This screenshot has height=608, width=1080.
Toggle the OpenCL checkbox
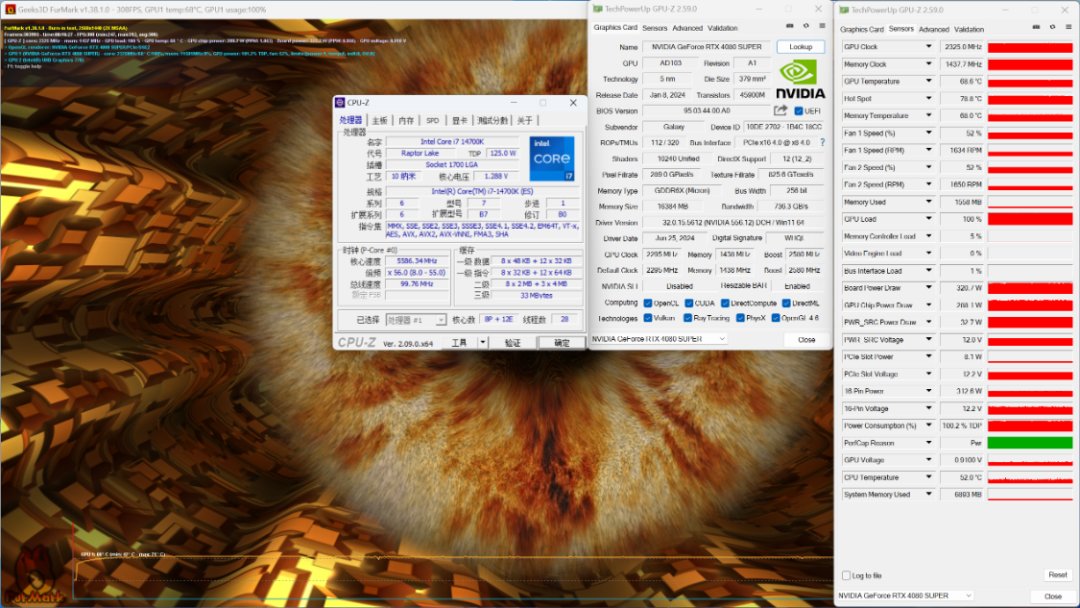(x=647, y=303)
